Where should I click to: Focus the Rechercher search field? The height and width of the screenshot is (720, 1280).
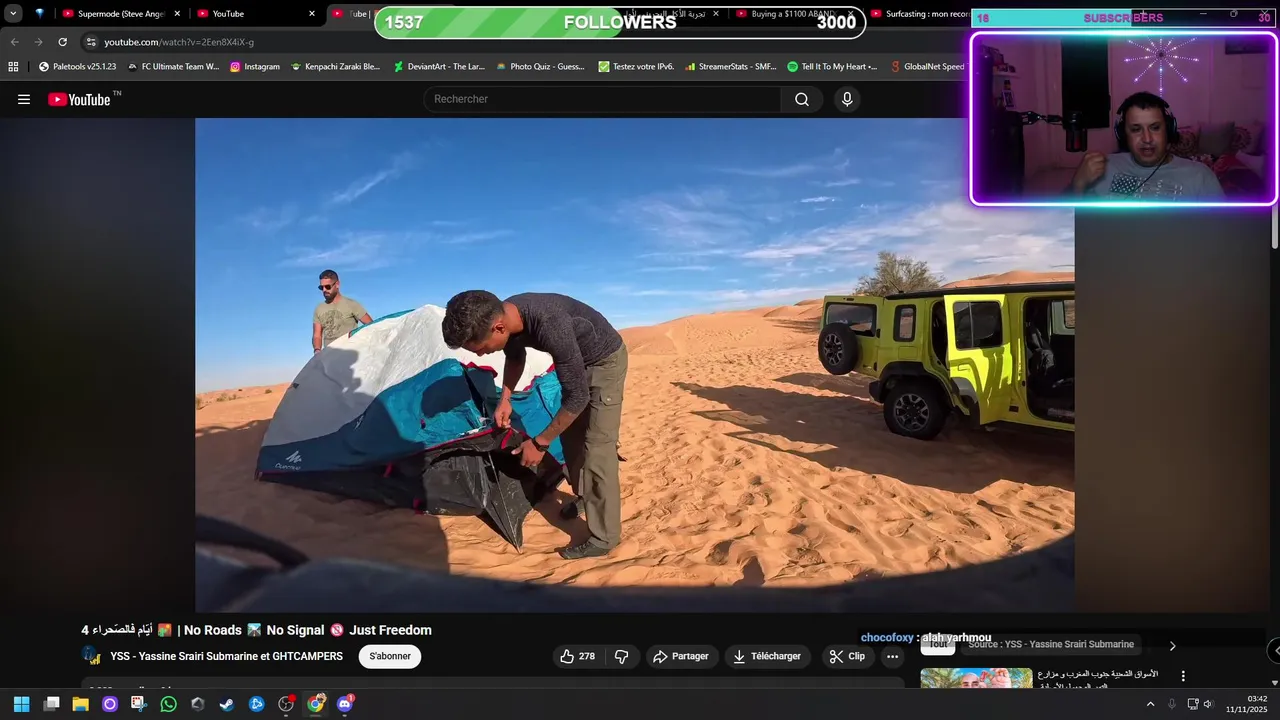click(x=603, y=99)
